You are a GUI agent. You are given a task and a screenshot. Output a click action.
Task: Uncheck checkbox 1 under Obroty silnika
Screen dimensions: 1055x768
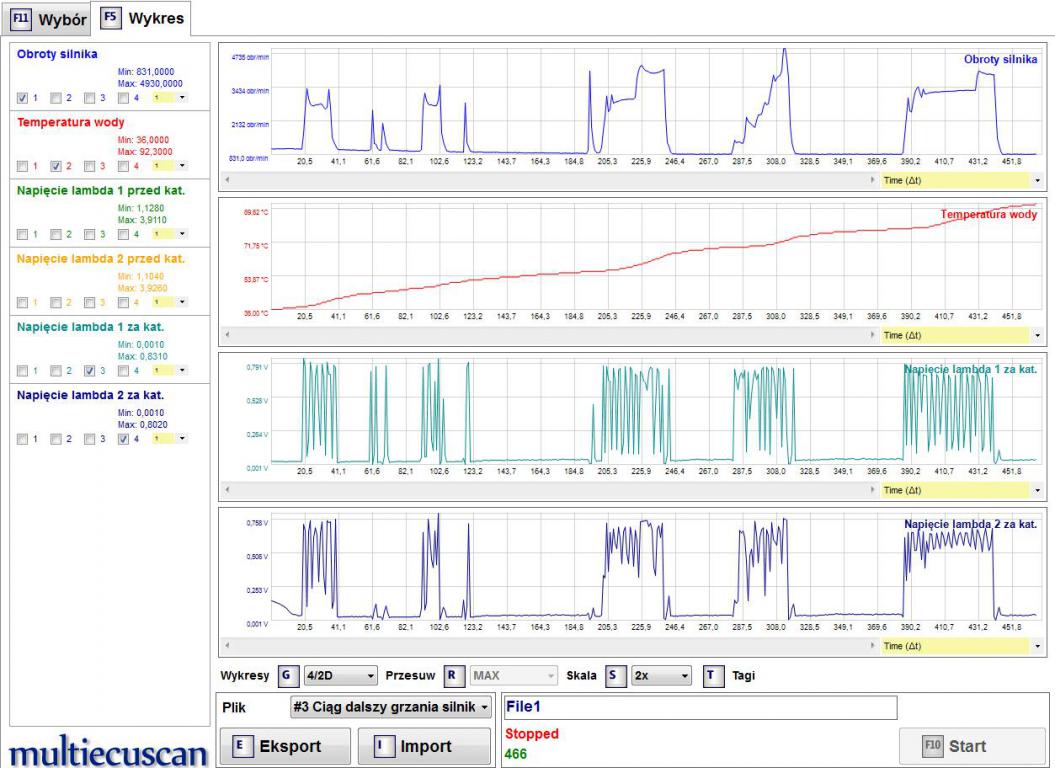pos(23,98)
